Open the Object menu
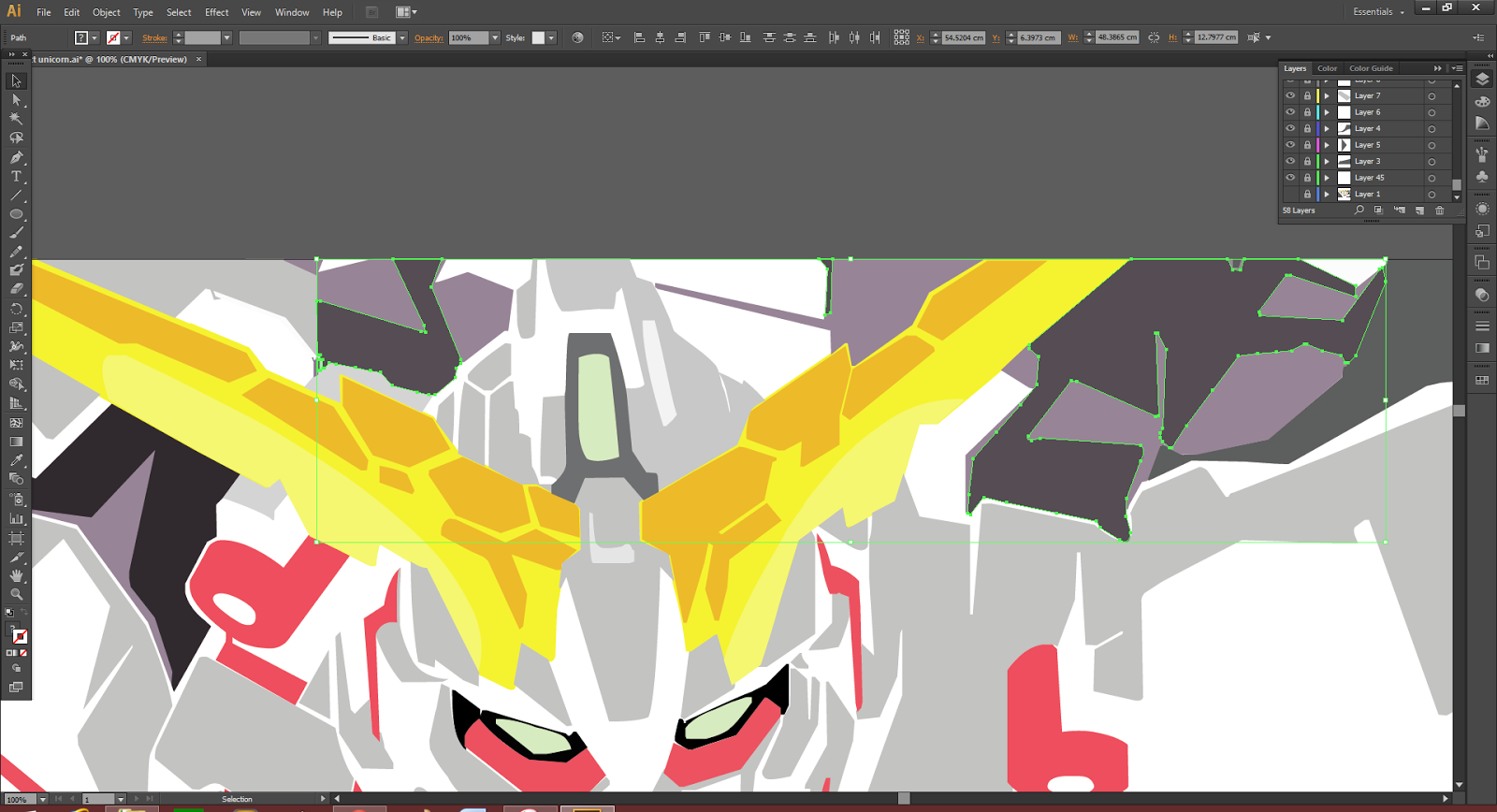Image resolution: width=1497 pixels, height=812 pixels. [x=107, y=12]
